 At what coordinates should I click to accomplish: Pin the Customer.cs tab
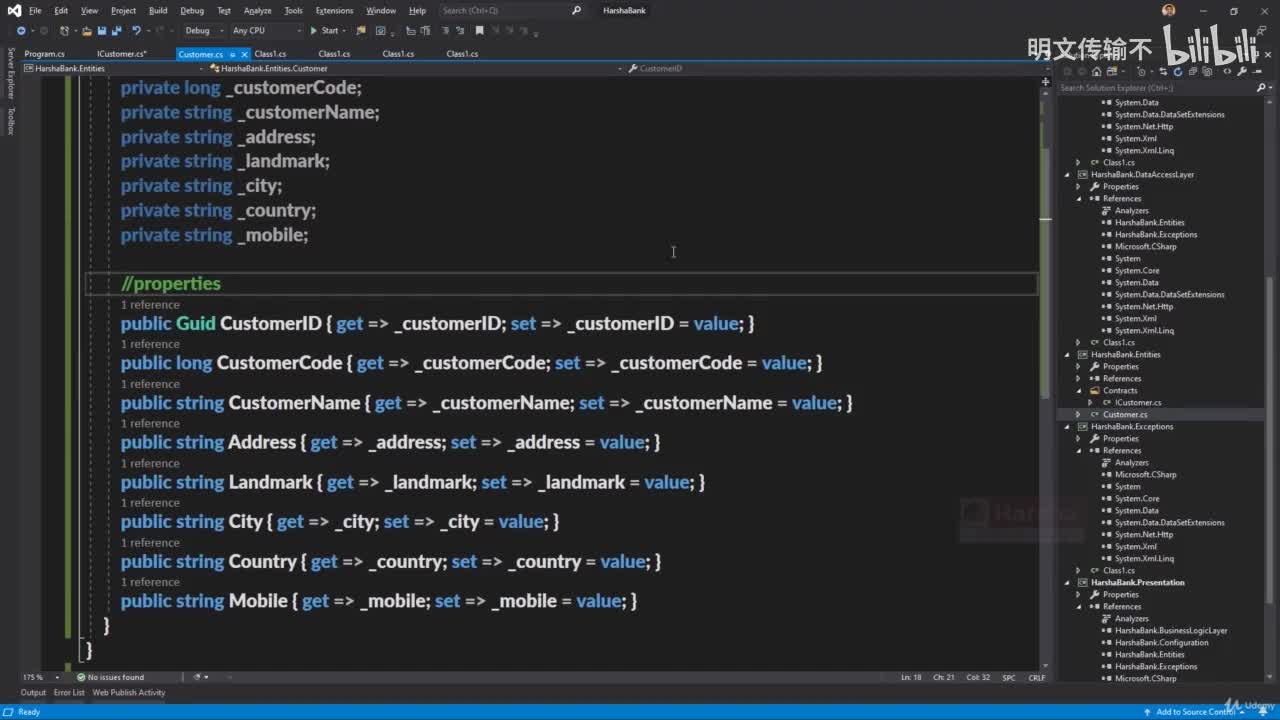pyautogui.click(x=233, y=54)
